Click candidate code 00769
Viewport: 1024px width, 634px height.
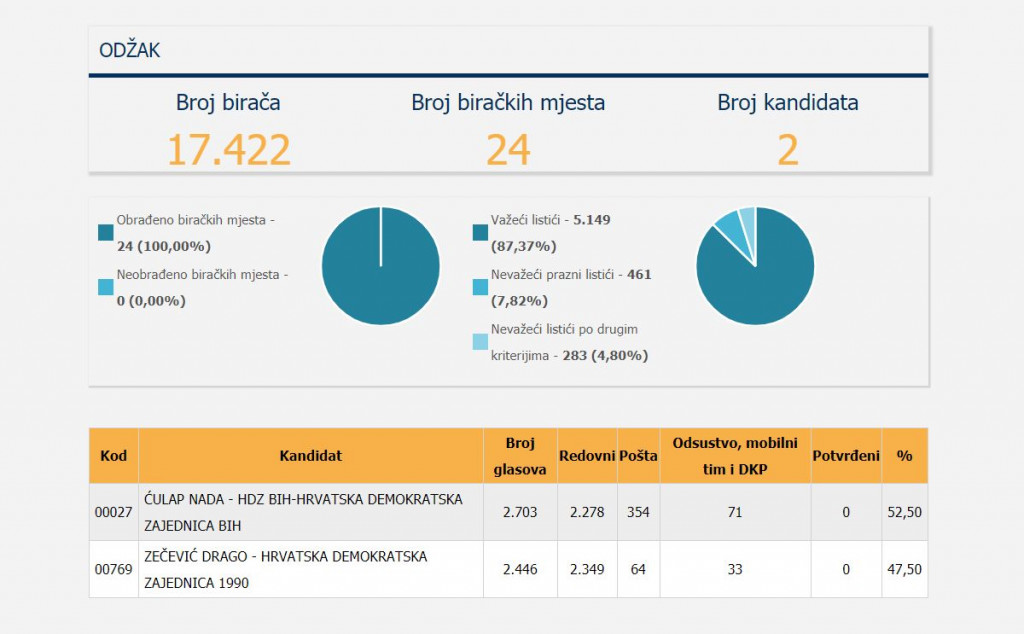114,569
